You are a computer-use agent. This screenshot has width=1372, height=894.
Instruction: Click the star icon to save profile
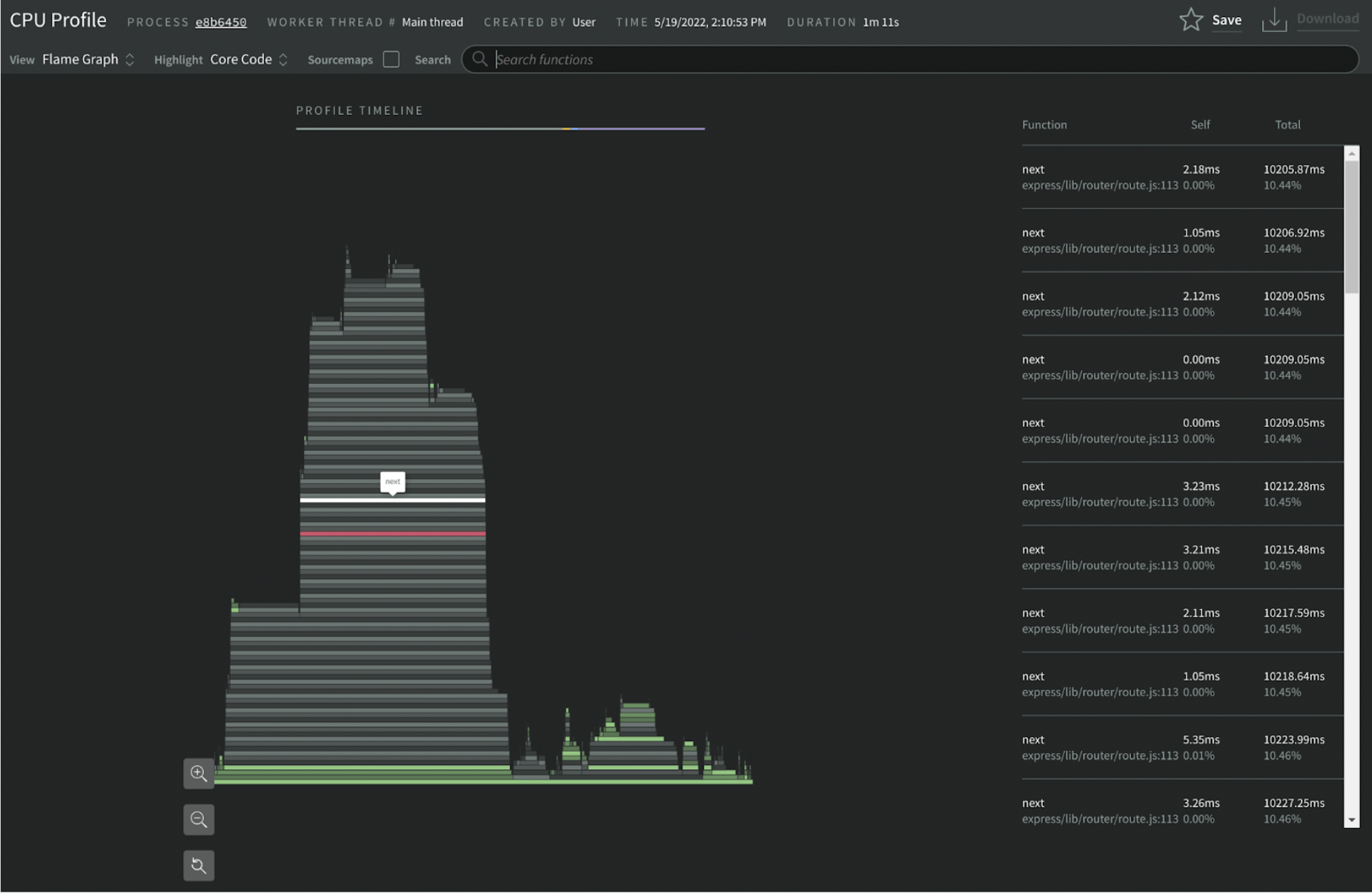(1190, 20)
